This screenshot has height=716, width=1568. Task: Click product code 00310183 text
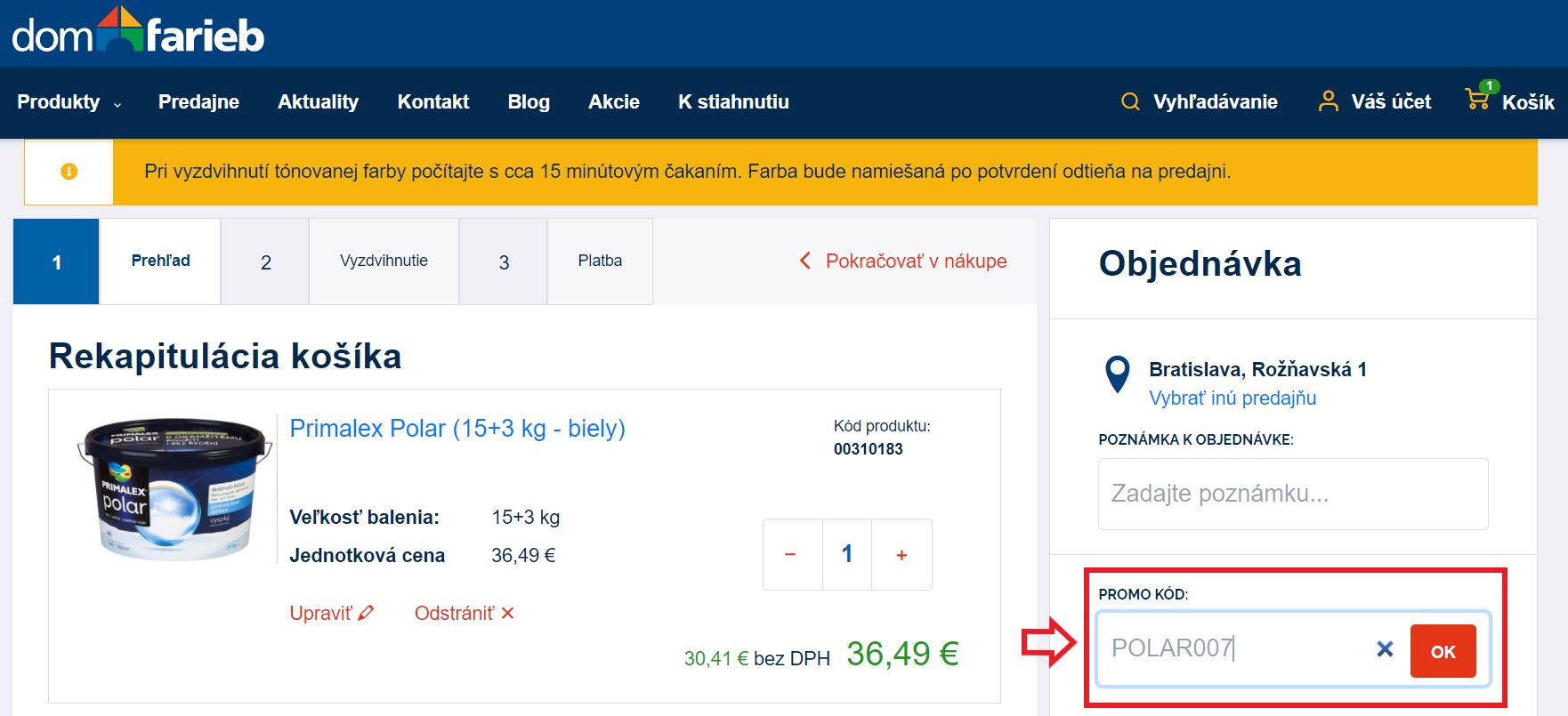pyautogui.click(x=869, y=449)
